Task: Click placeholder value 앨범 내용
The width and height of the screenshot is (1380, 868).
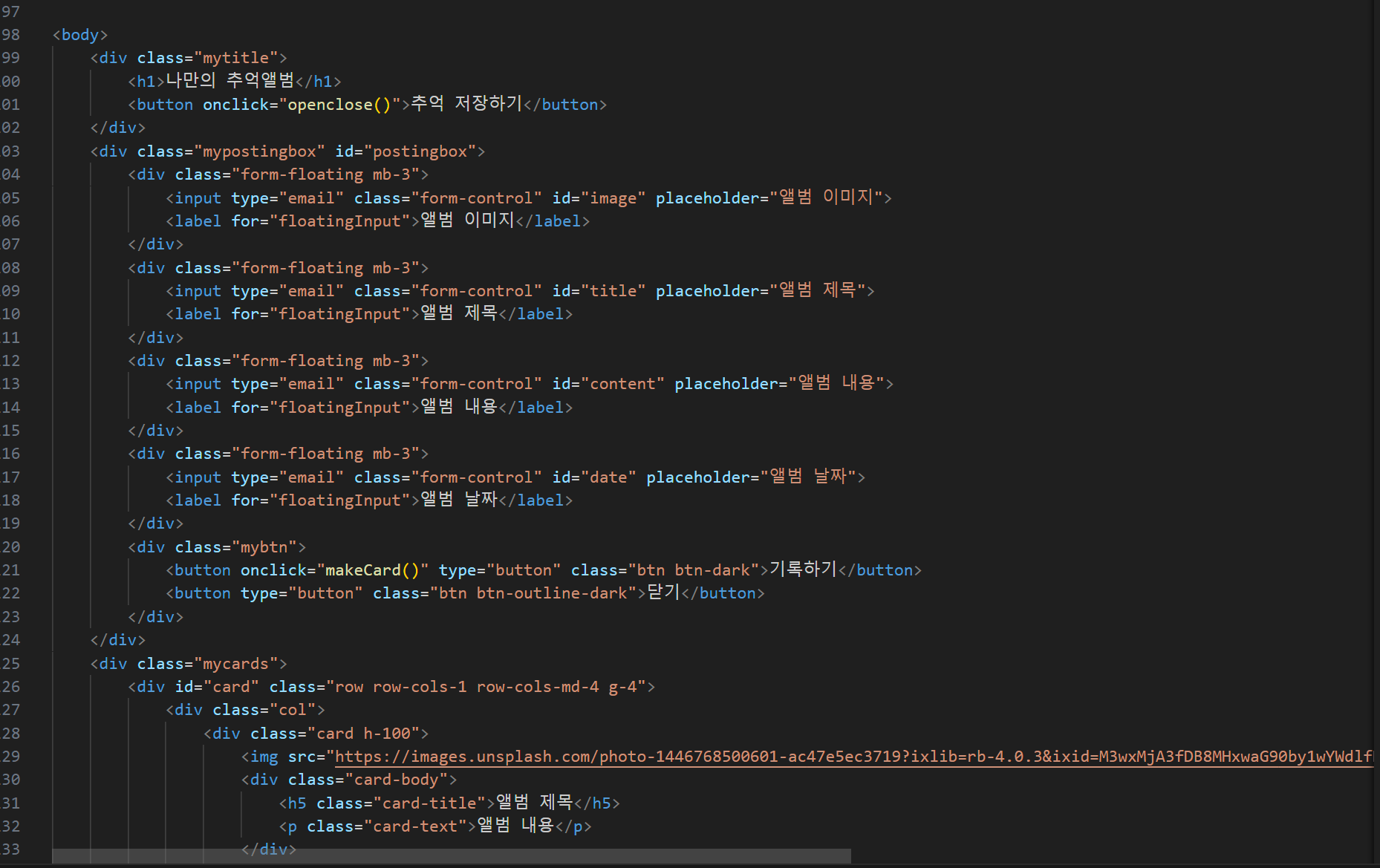Action: click(x=836, y=383)
